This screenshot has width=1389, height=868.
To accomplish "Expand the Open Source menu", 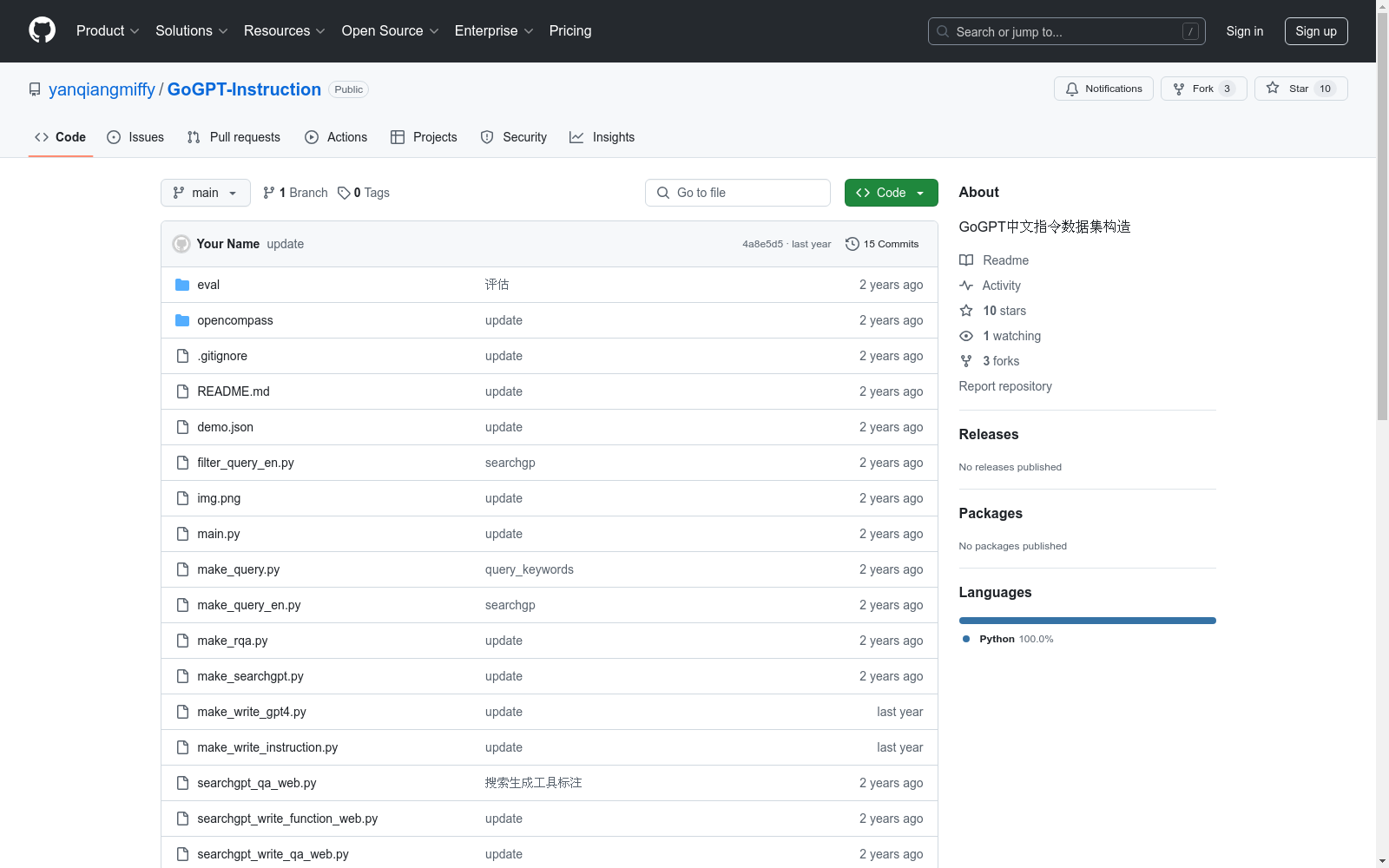I will 391,31.
